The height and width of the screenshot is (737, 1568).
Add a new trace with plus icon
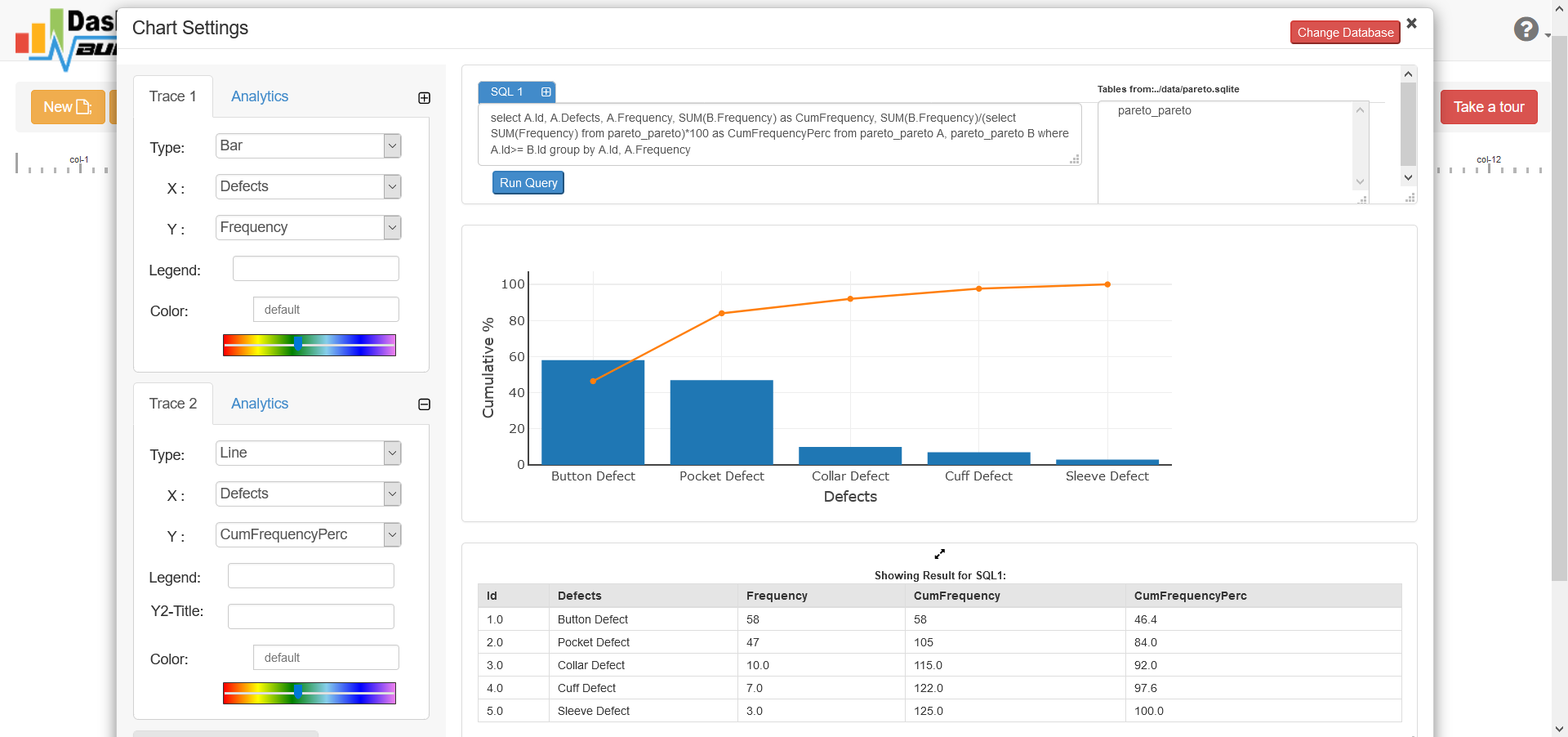coord(424,98)
